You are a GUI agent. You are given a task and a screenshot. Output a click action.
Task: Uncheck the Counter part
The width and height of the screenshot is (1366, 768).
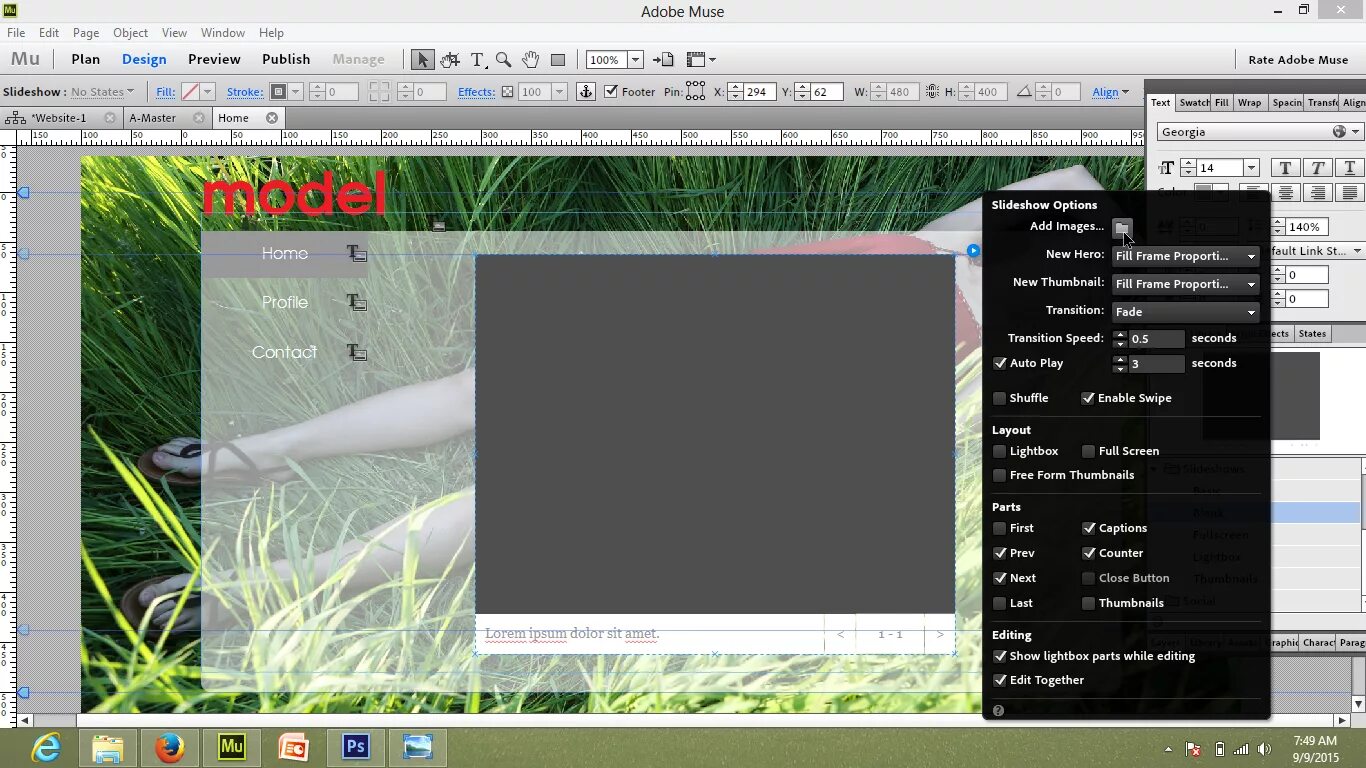pyautogui.click(x=1089, y=553)
